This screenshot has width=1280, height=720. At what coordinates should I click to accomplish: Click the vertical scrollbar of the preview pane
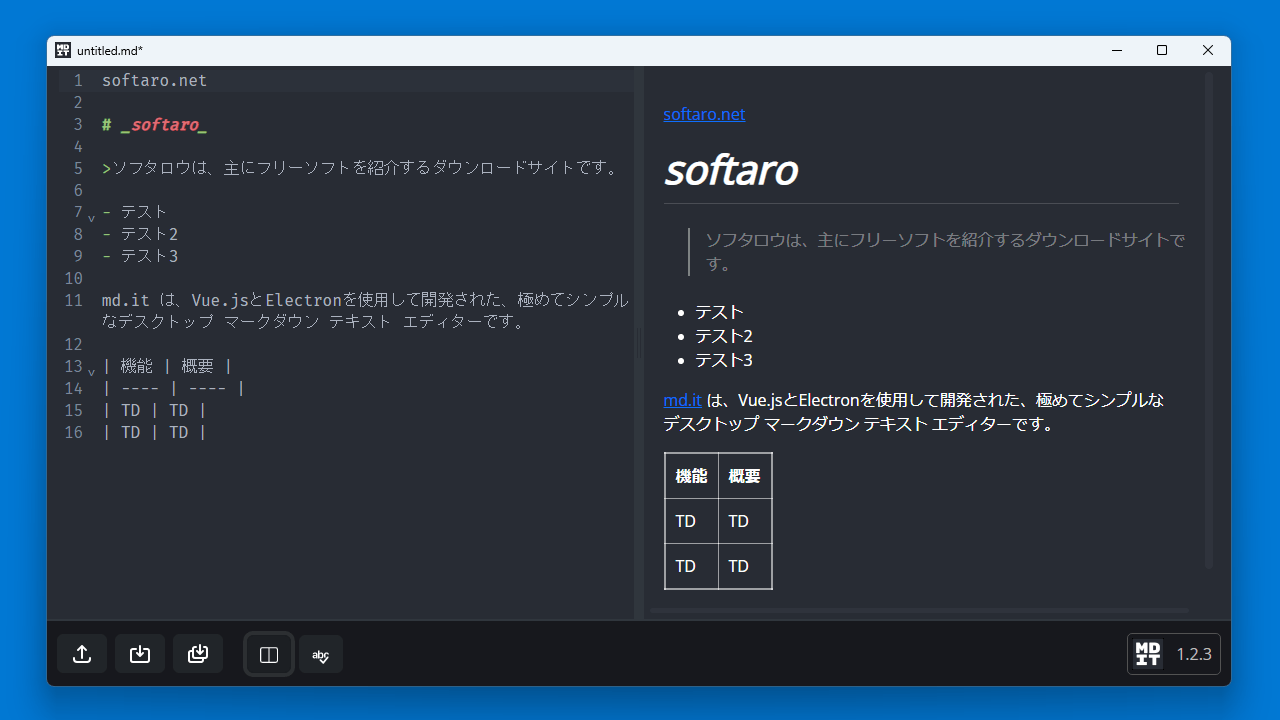click(1209, 320)
